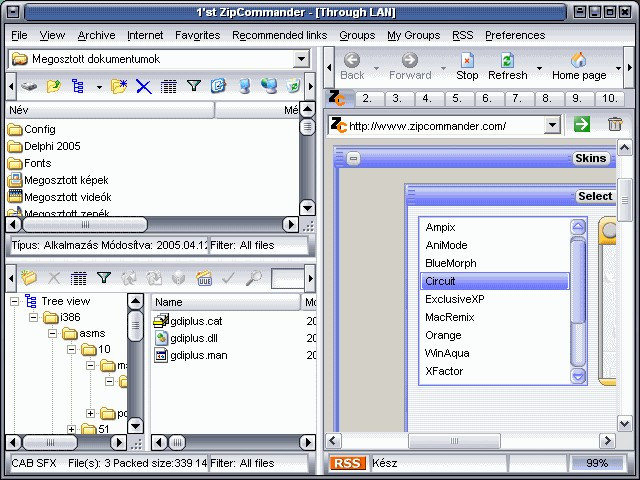Screen dimensions: 640x480
Task: Click the funnel filter icon in upper toolbar
Action: 194,86
